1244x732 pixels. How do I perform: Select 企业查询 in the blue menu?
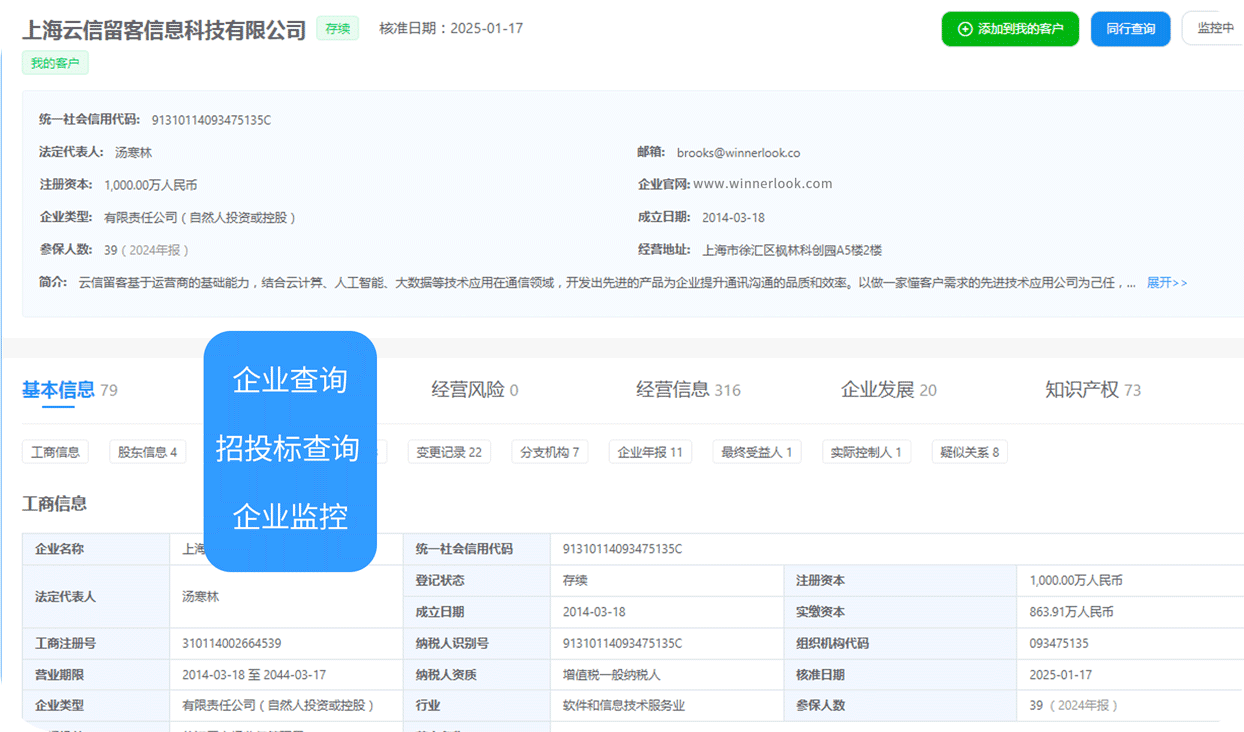[x=290, y=380]
